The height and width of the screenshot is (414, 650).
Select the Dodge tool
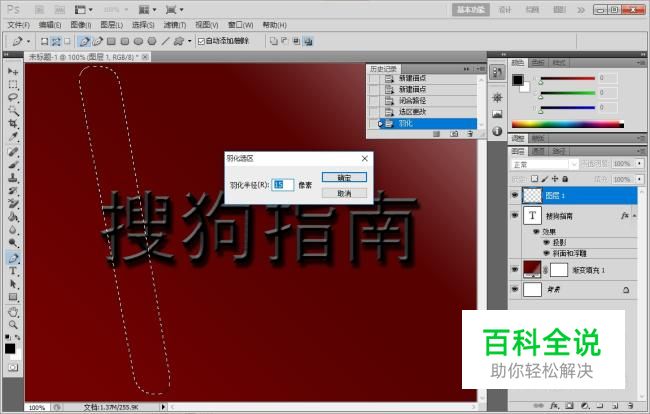[x=13, y=242]
